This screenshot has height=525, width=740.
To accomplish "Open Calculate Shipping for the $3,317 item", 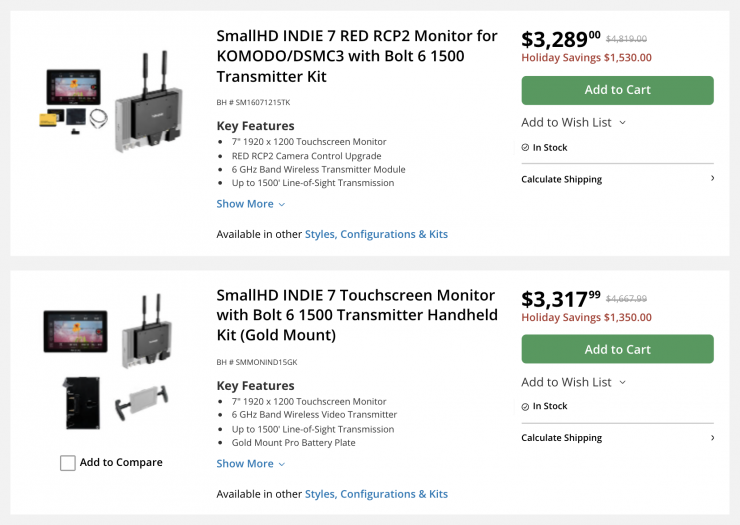I will (x=561, y=438).
